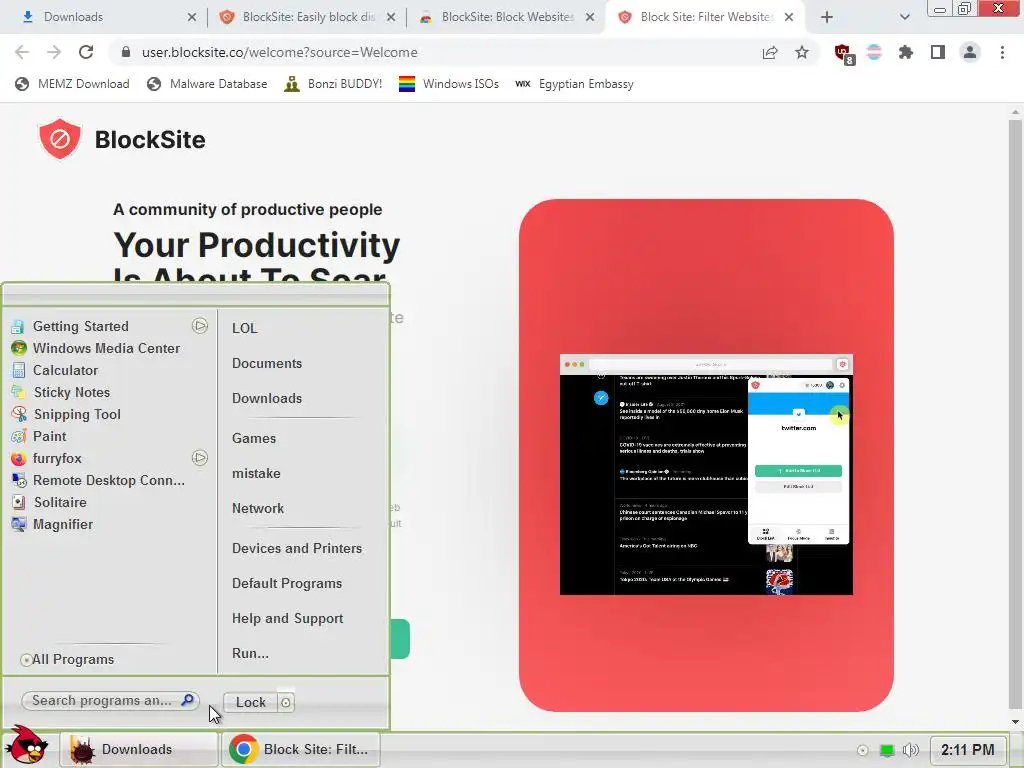The width and height of the screenshot is (1024, 768).
Task: Close the Downloads tab
Action: point(192,17)
